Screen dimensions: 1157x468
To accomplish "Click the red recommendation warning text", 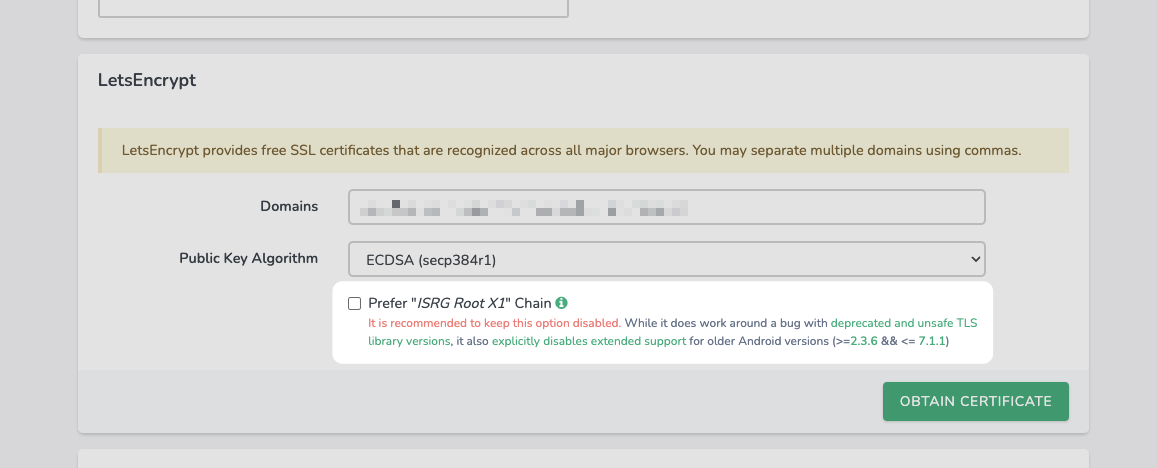I will pos(494,323).
